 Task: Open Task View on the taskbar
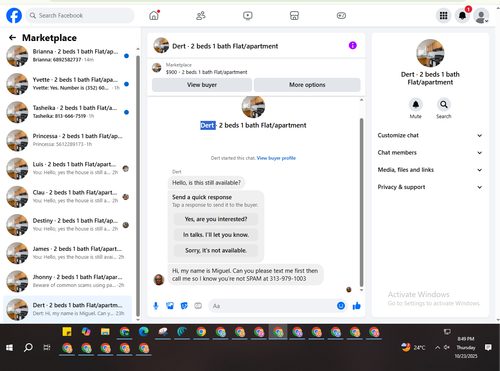[47, 348]
